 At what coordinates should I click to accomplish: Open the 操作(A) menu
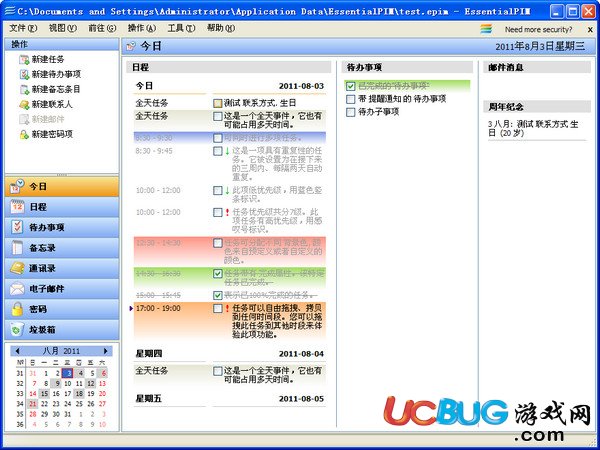[x=142, y=28]
